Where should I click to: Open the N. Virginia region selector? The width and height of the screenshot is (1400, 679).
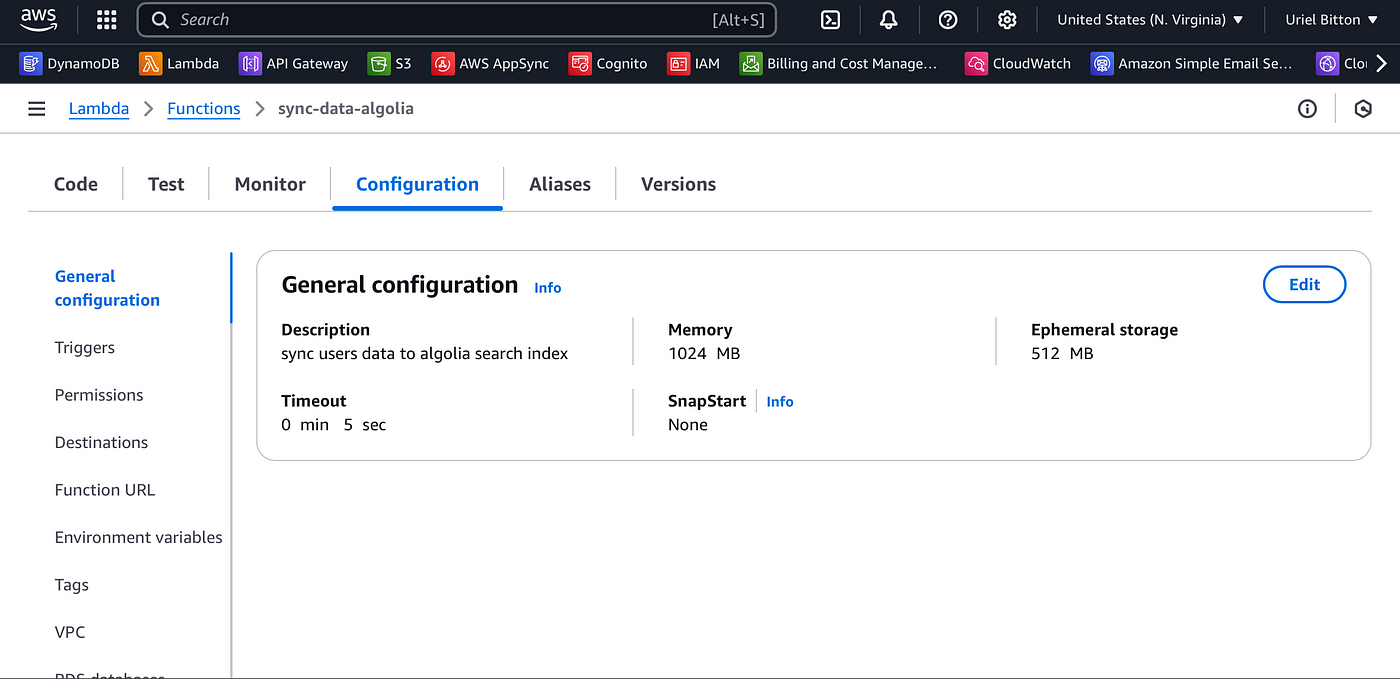click(1148, 19)
